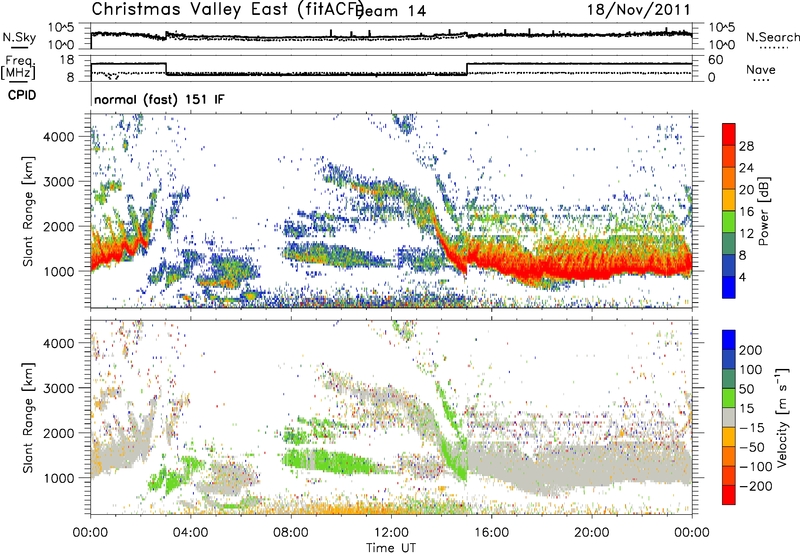Click the 'CPID' label

click(x=22, y=95)
